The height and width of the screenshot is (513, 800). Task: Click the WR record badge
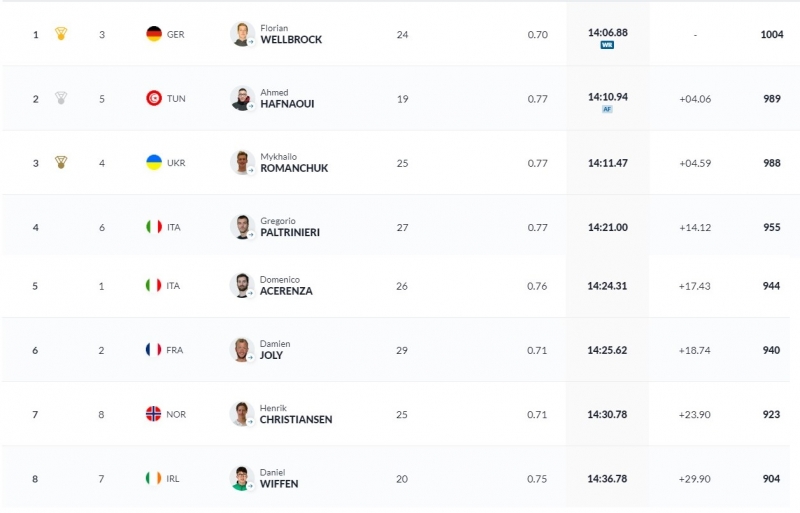[x=607, y=45]
